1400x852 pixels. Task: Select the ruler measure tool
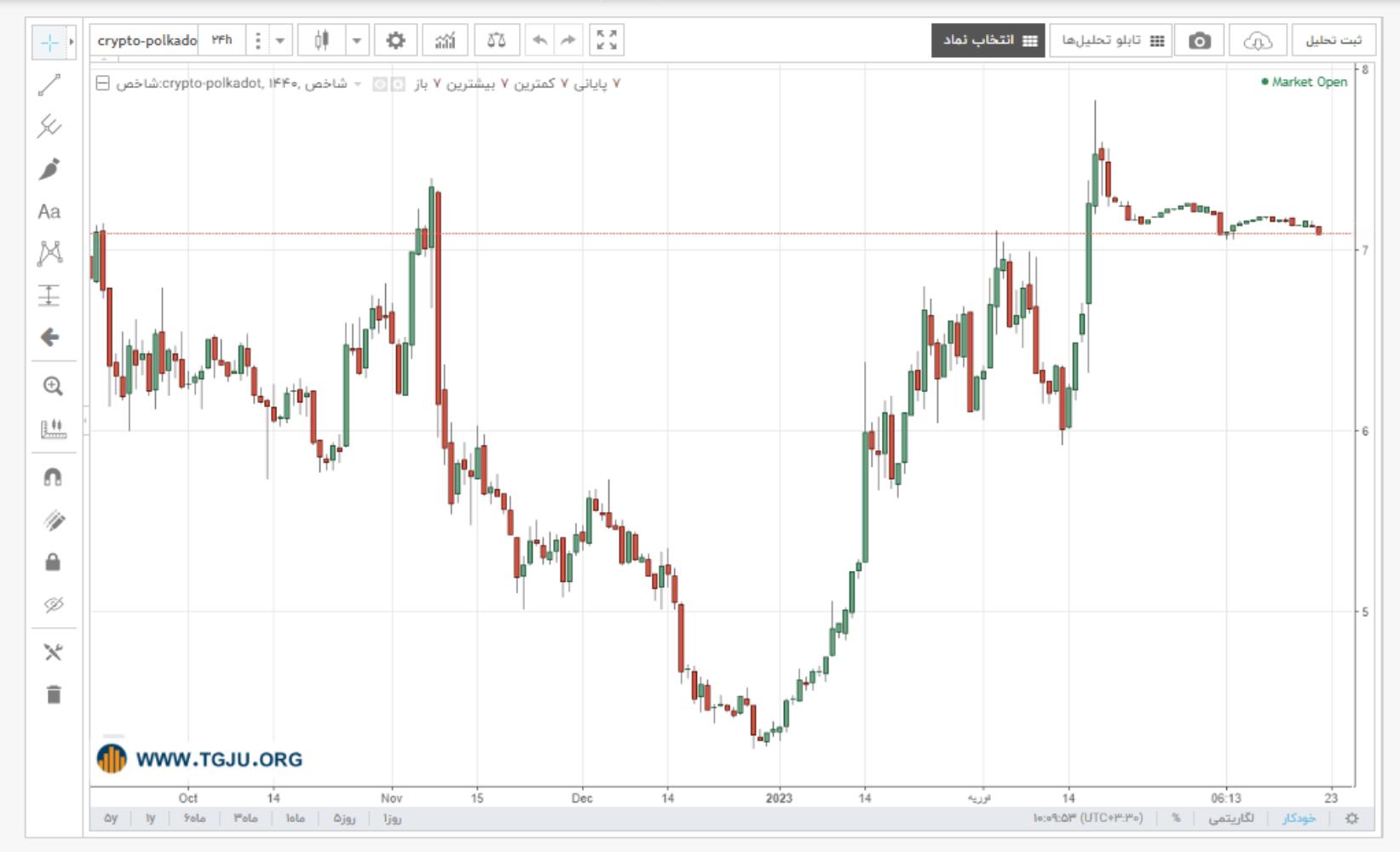[x=53, y=429]
